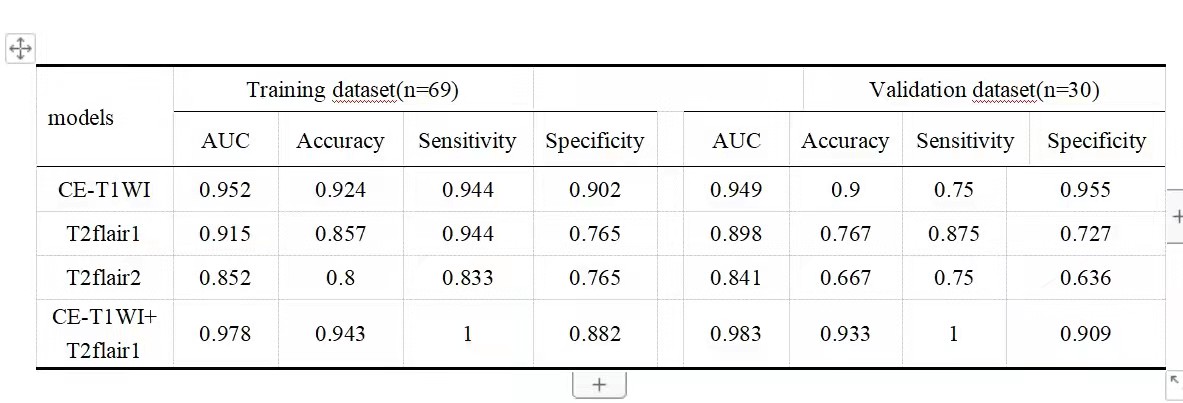Click the plus button below the table
1183x403 pixels.
coord(599,385)
